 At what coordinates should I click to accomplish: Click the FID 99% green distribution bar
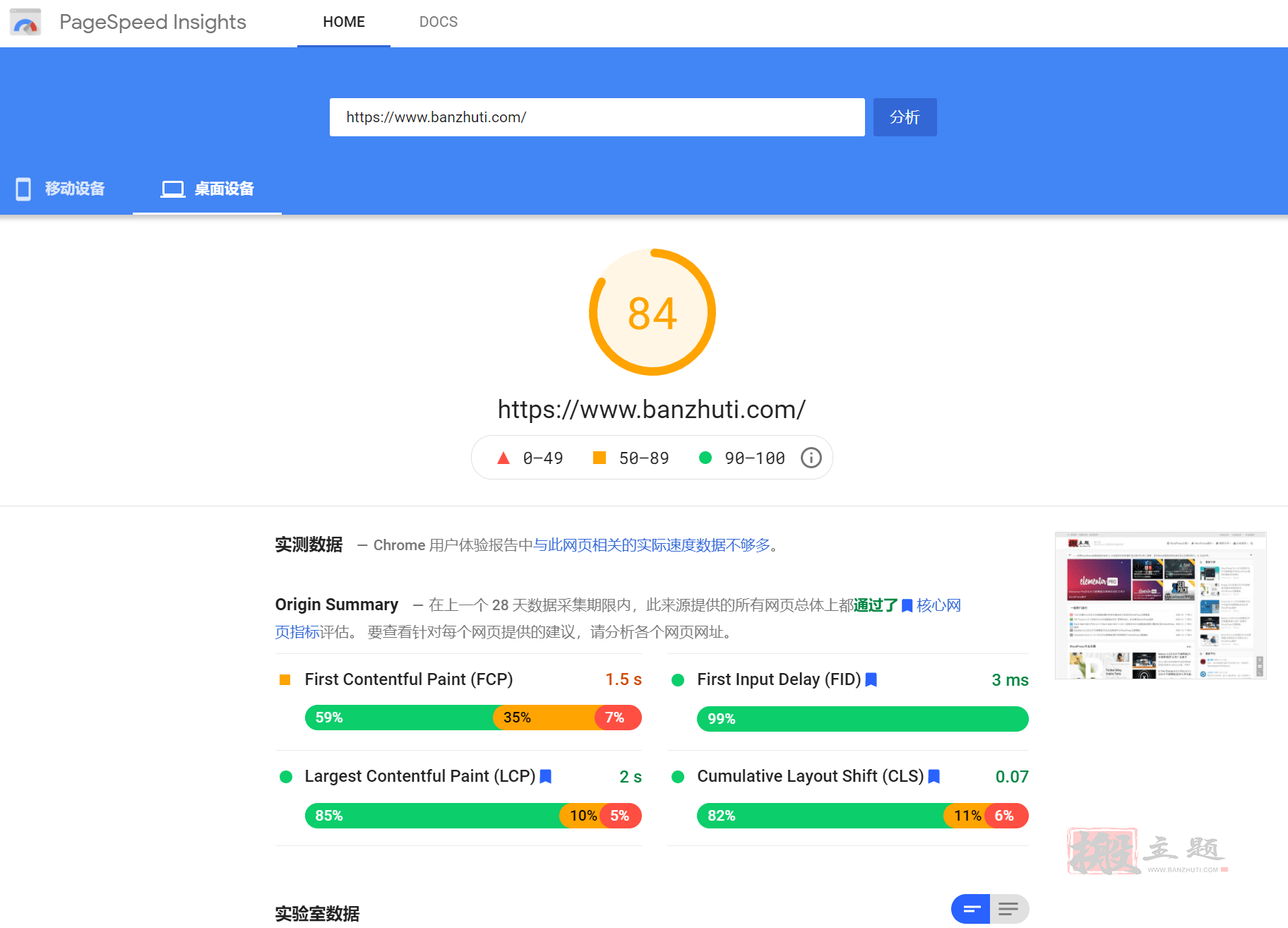coord(863,719)
